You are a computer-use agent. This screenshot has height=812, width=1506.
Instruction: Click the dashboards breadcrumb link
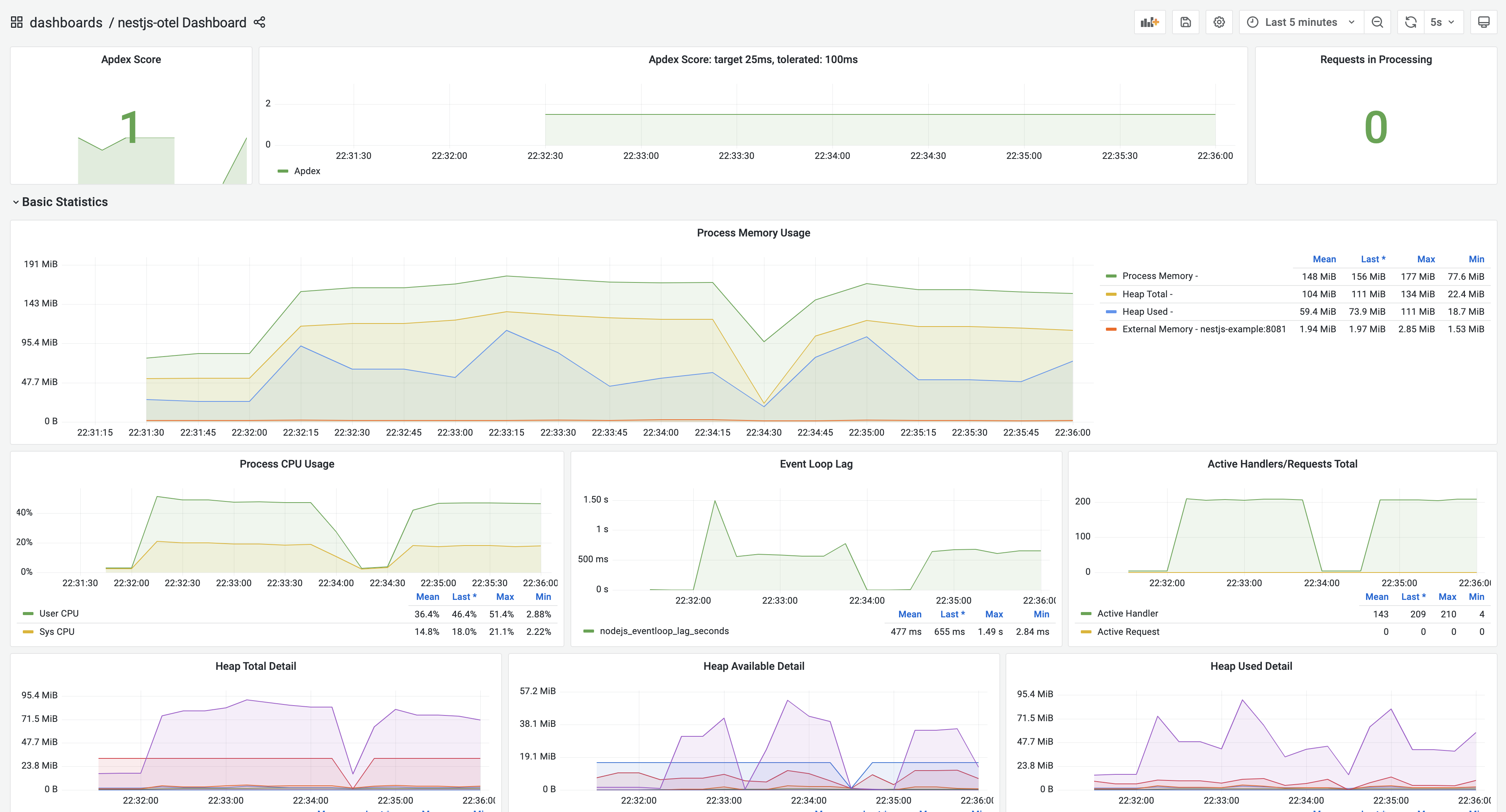coord(65,22)
